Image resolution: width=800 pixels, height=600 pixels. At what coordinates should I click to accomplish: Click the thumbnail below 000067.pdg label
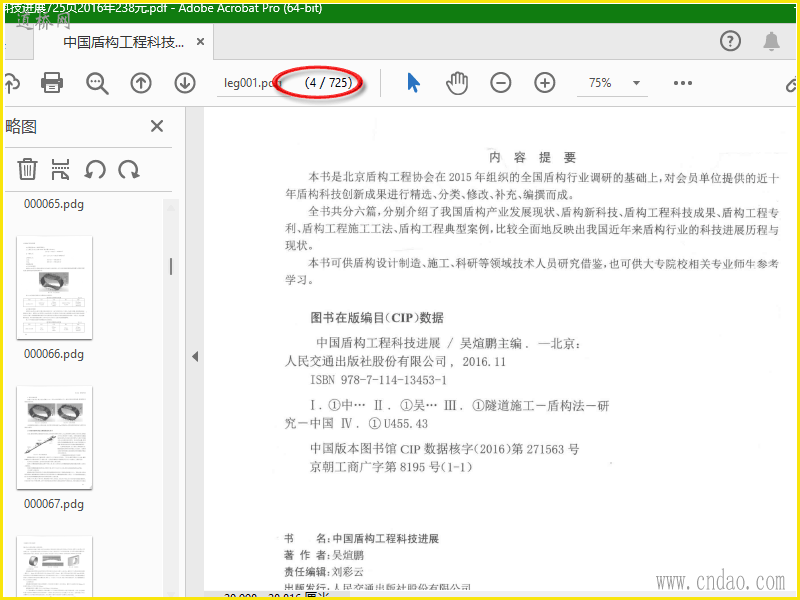coord(55,565)
